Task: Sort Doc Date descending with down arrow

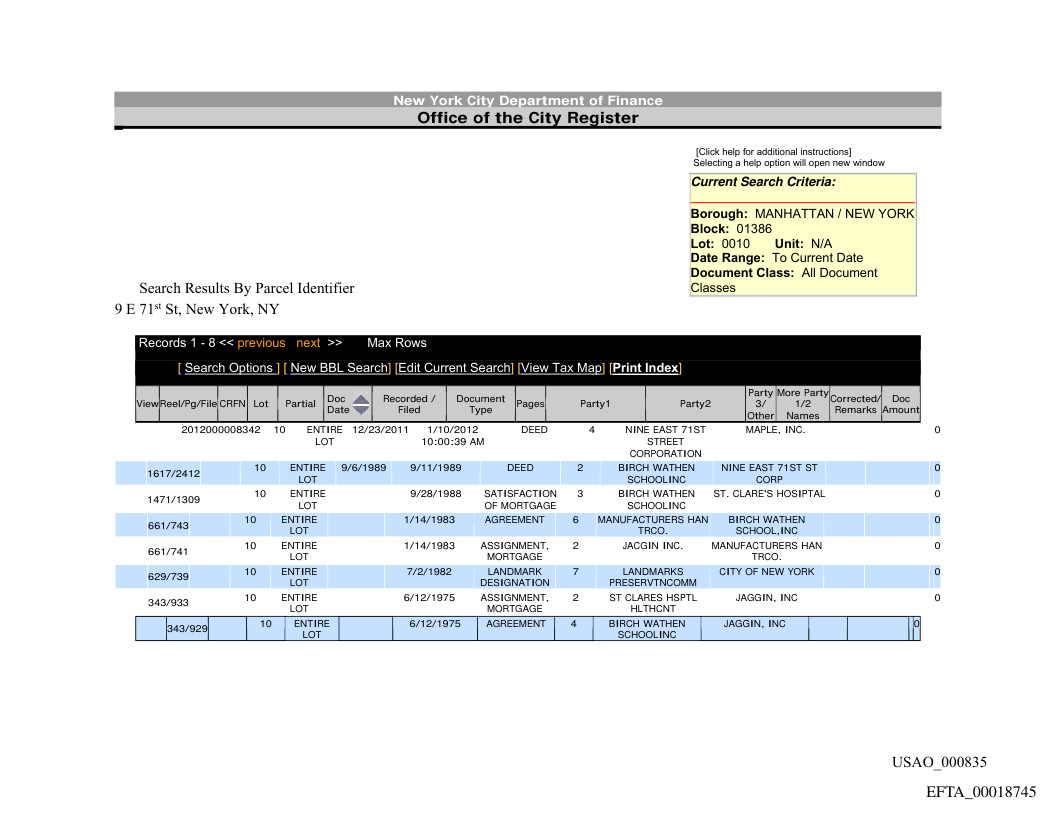Action: (361, 410)
